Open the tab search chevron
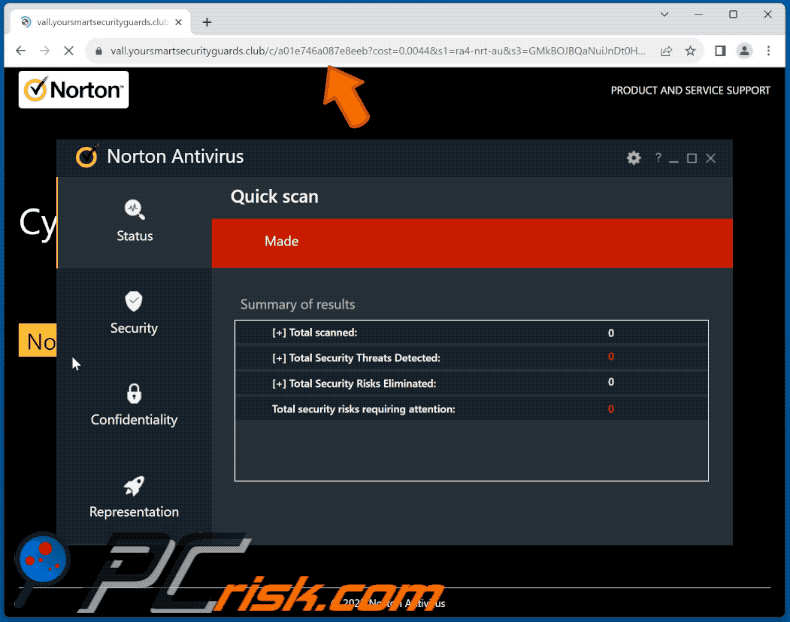Viewport: 790px width, 622px height. coord(665,15)
